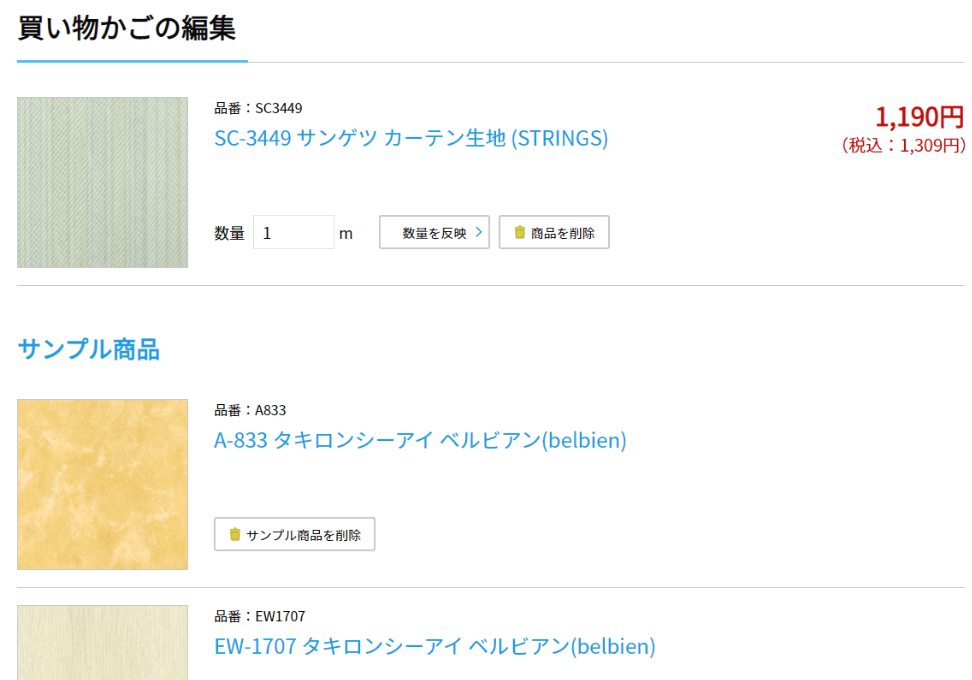Click the chevron arrow on 数量を反映
This screenshot has height=680, width=972.
(479, 233)
